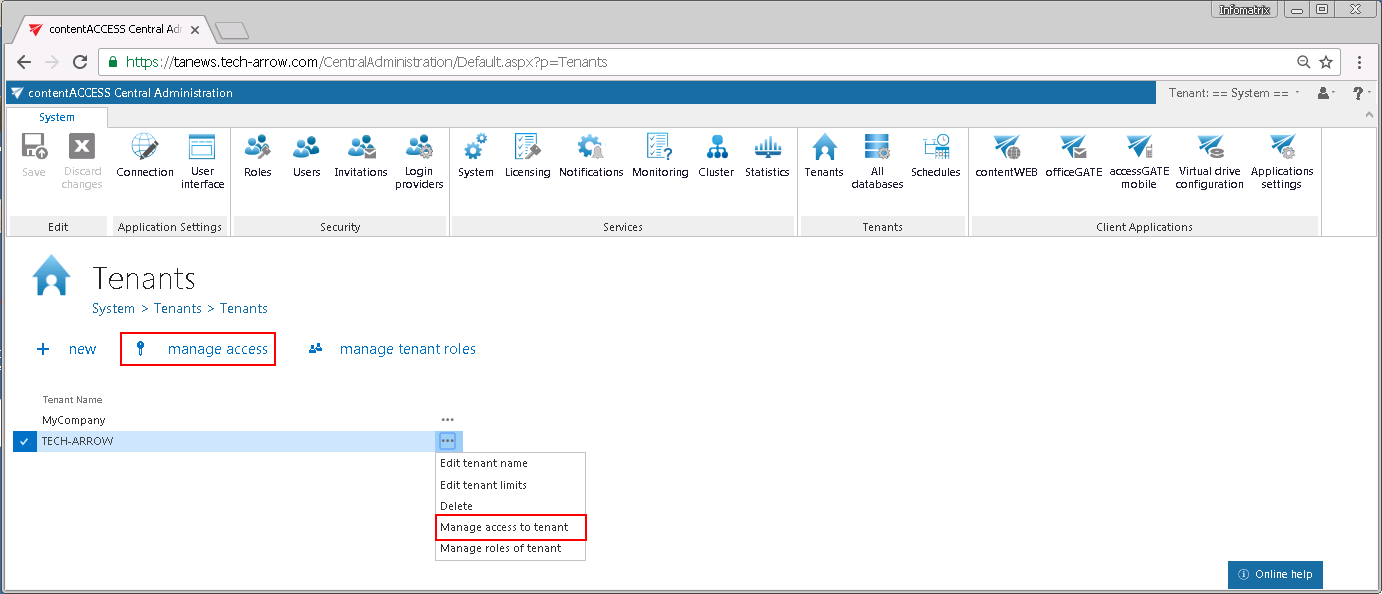The height and width of the screenshot is (594, 1382).
Task: Collapse the ribbon with the arrow
Action: [1369, 117]
